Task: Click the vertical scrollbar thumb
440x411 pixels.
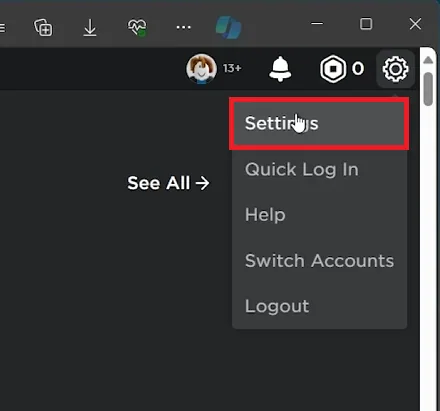Action: 428,89
